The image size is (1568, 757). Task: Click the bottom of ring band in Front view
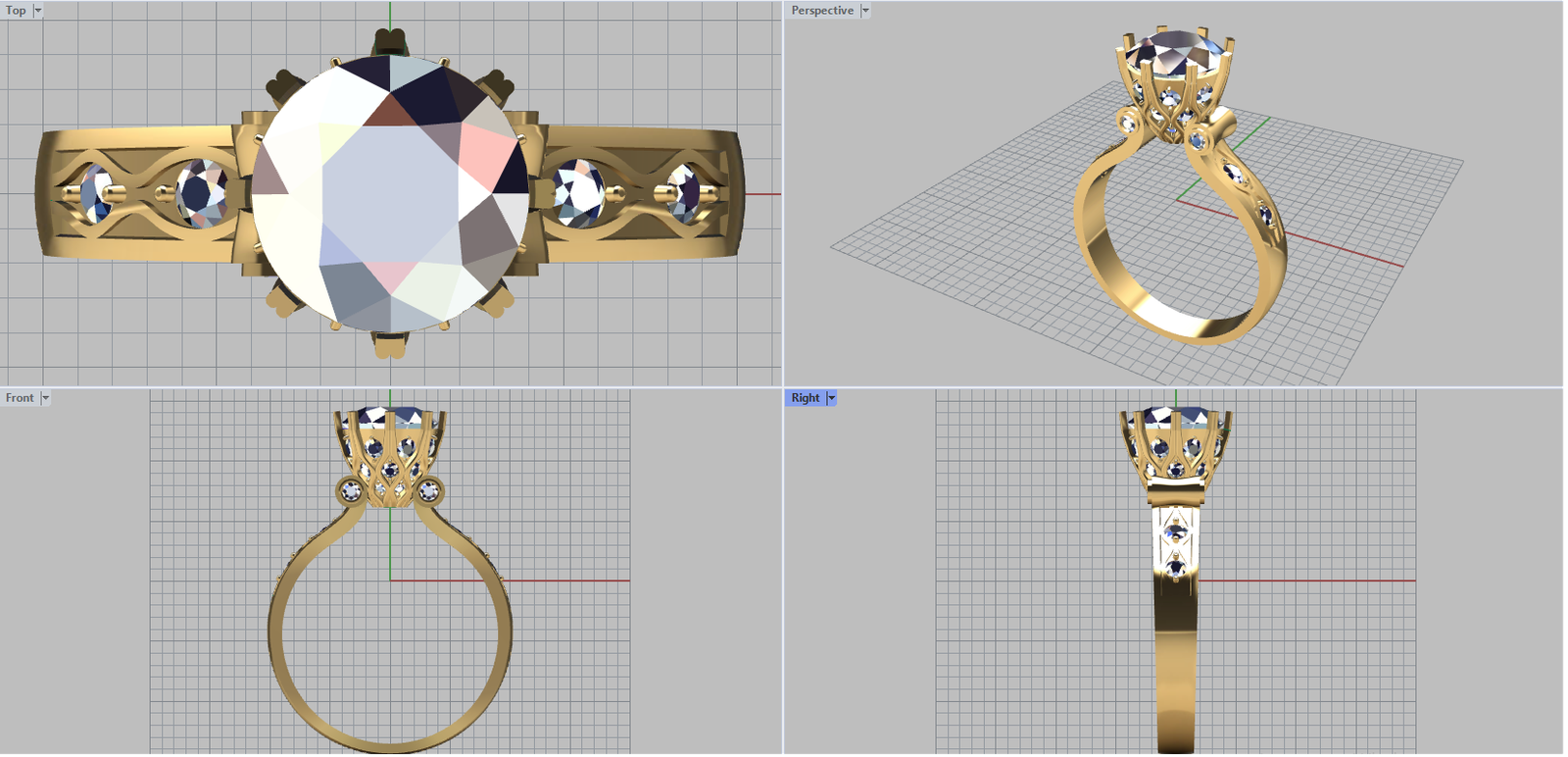tap(390, 743)
